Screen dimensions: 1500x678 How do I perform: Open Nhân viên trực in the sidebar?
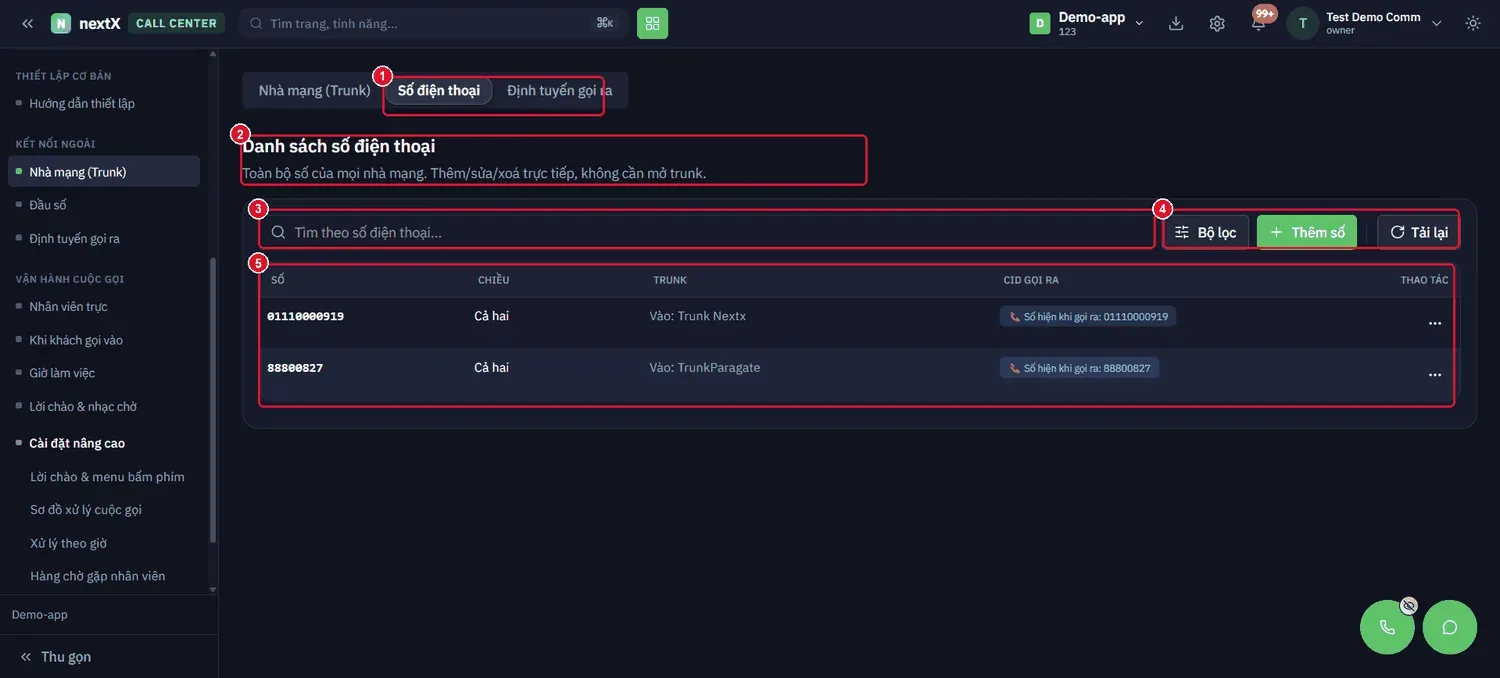(68, 306)
